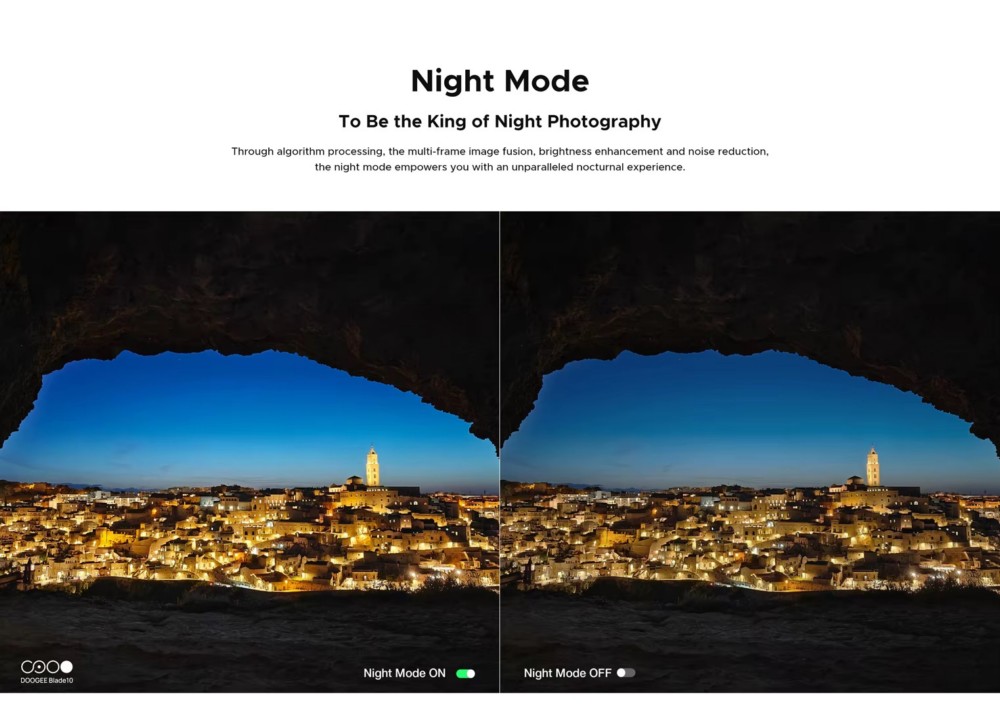The image size is (1000, 710).
Task: Click the vertical divider between the photos
Action: tap(500, 452)
